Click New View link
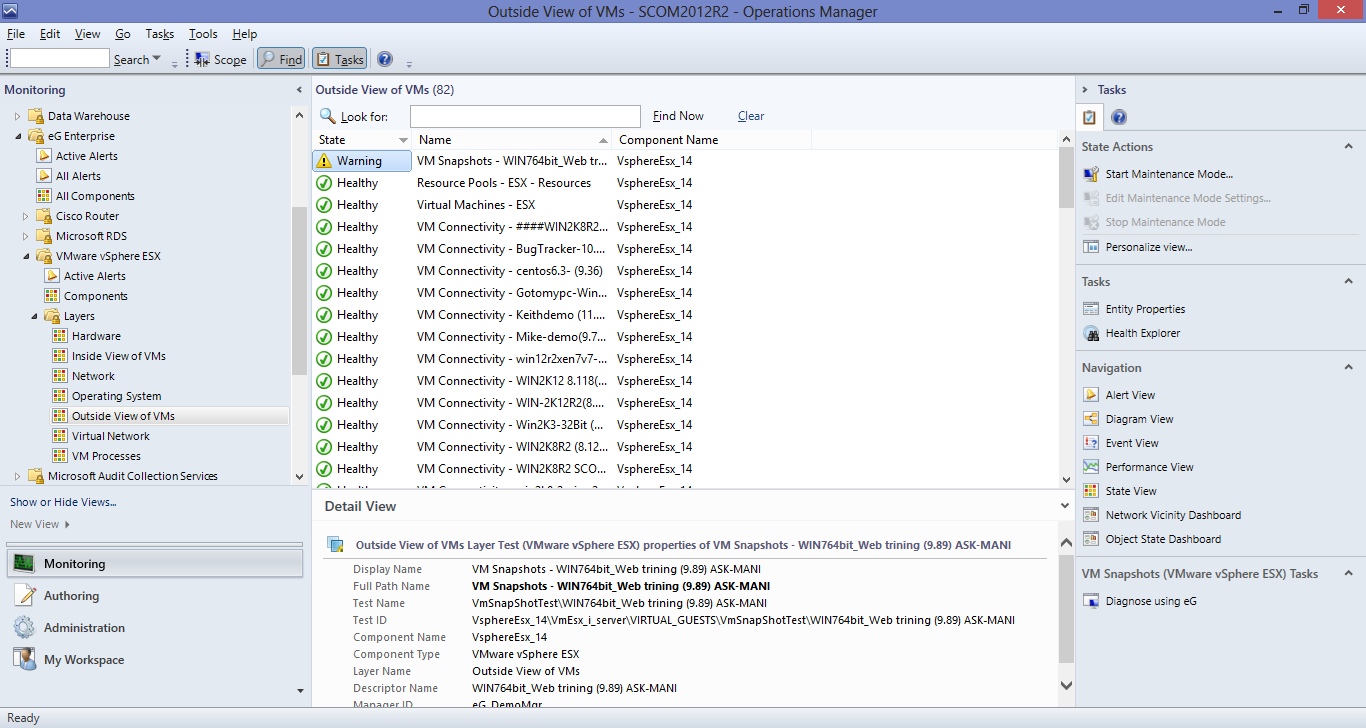 click(35, 524)
